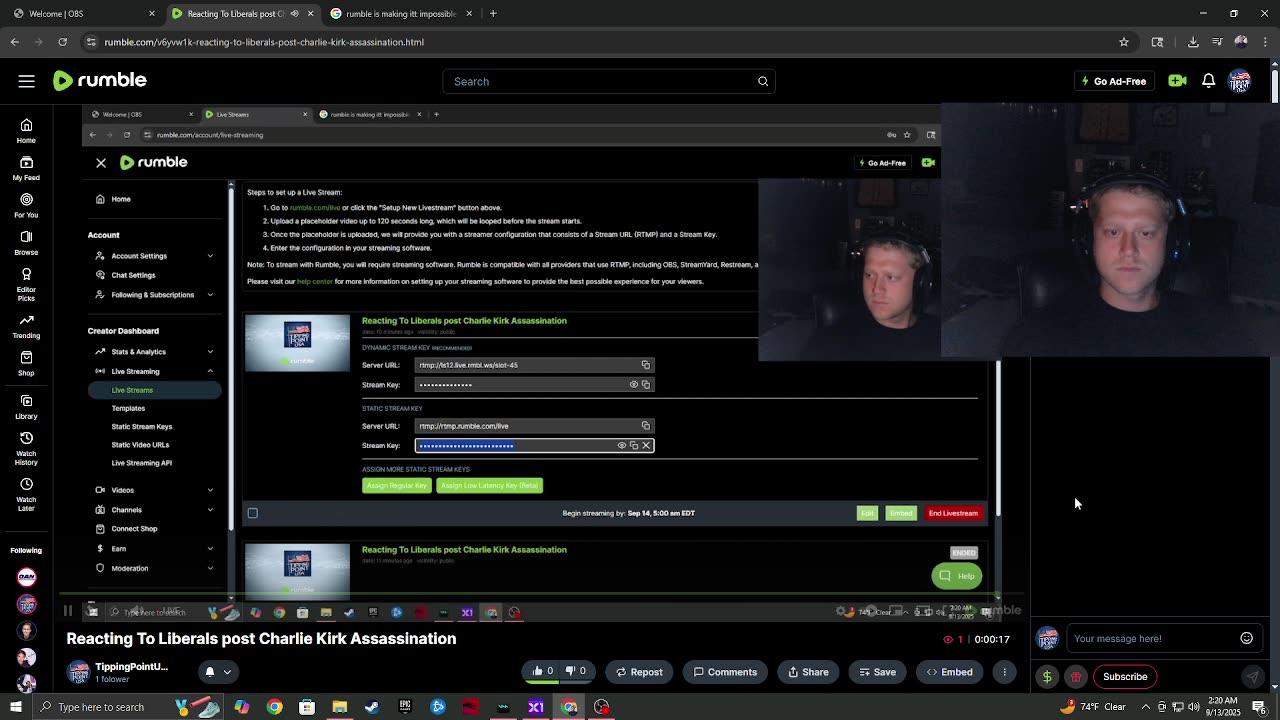Open browser downloads icon

[1193, 42]
